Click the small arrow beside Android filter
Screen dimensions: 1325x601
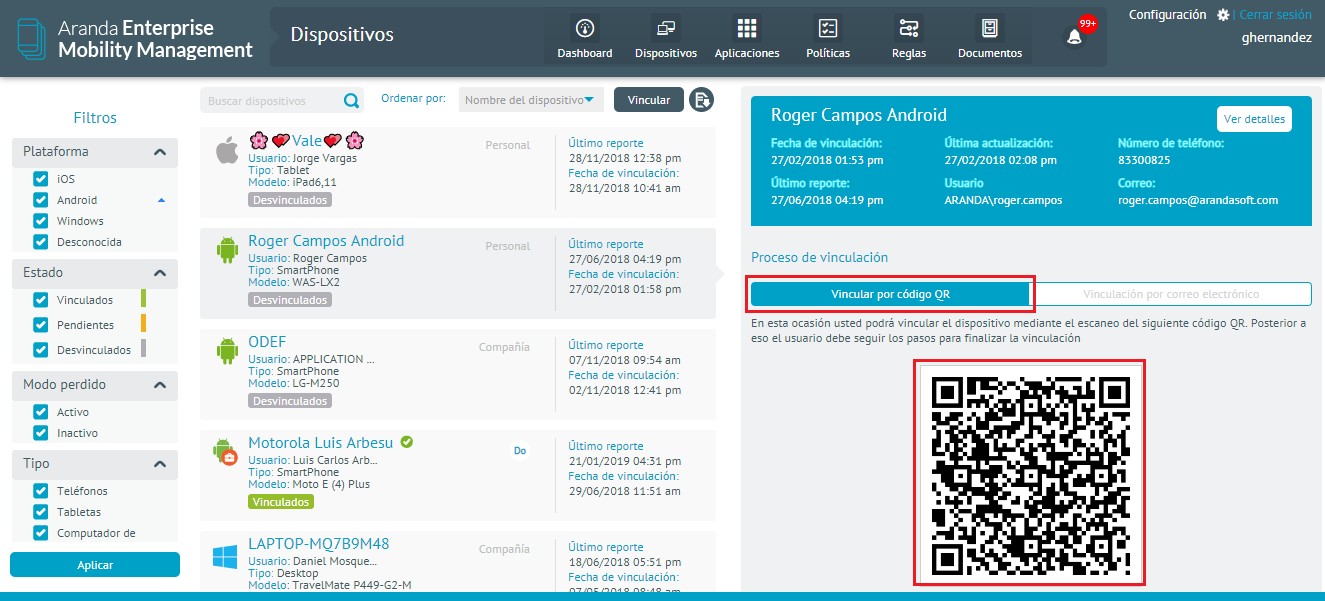161,201
